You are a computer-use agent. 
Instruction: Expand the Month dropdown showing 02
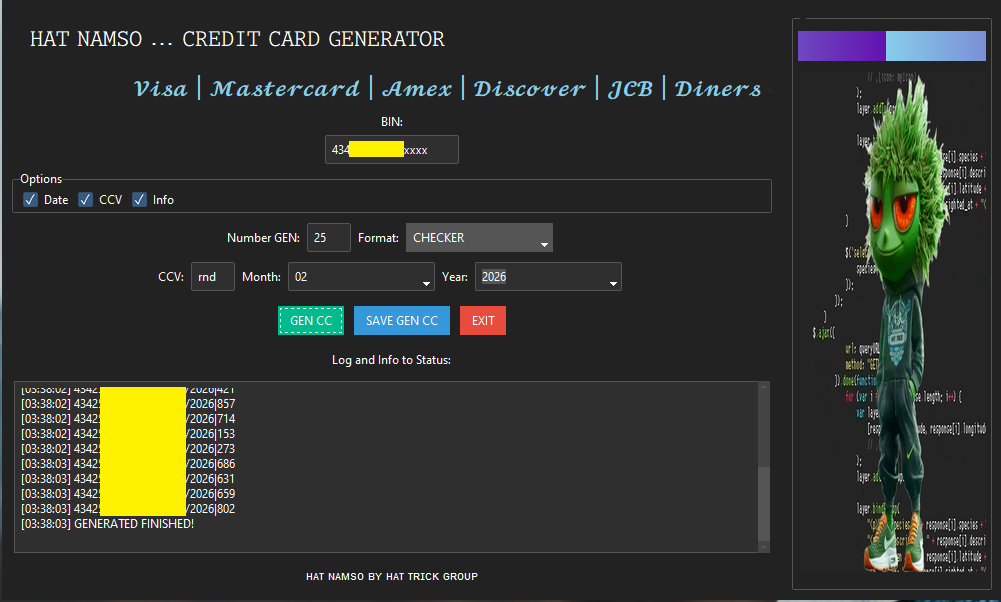pyautogui.click(x=361, y=277)
